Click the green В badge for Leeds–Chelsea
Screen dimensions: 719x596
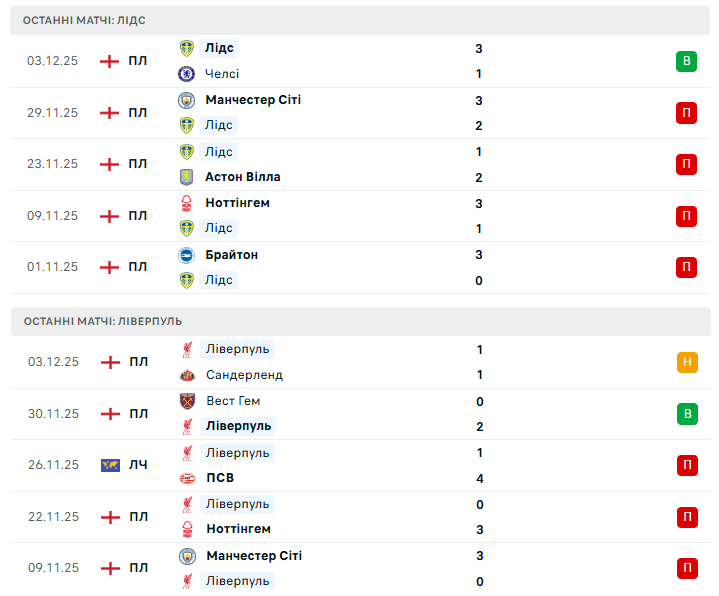coord(686,61)
